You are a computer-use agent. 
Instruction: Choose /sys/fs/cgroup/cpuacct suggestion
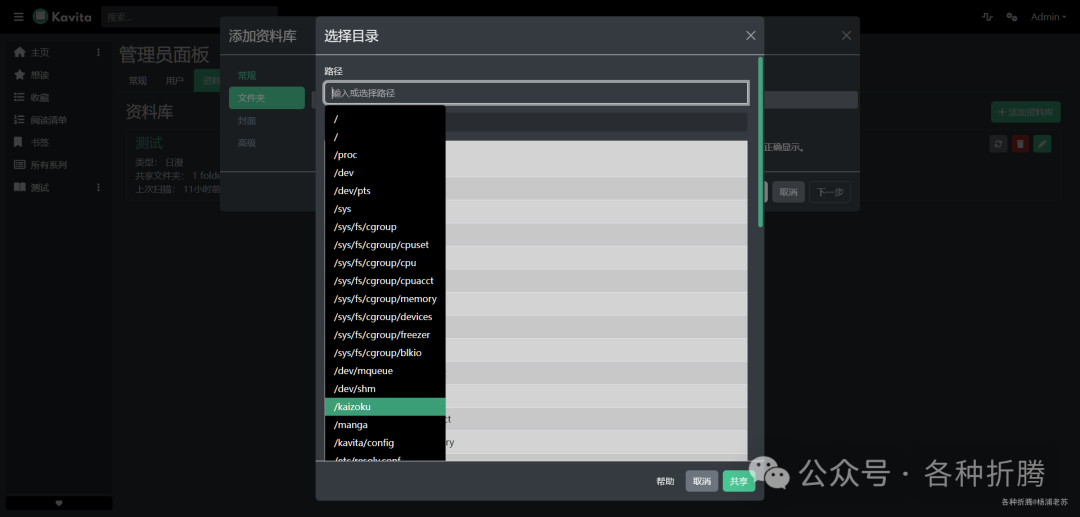click(385, 281)
